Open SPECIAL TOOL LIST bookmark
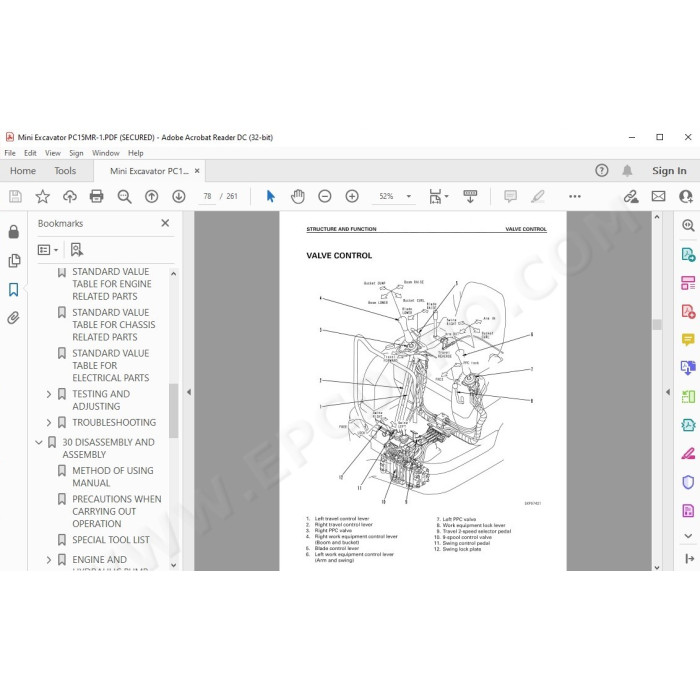Viewport: 700px width, 700px height. (x=111, y=540)
